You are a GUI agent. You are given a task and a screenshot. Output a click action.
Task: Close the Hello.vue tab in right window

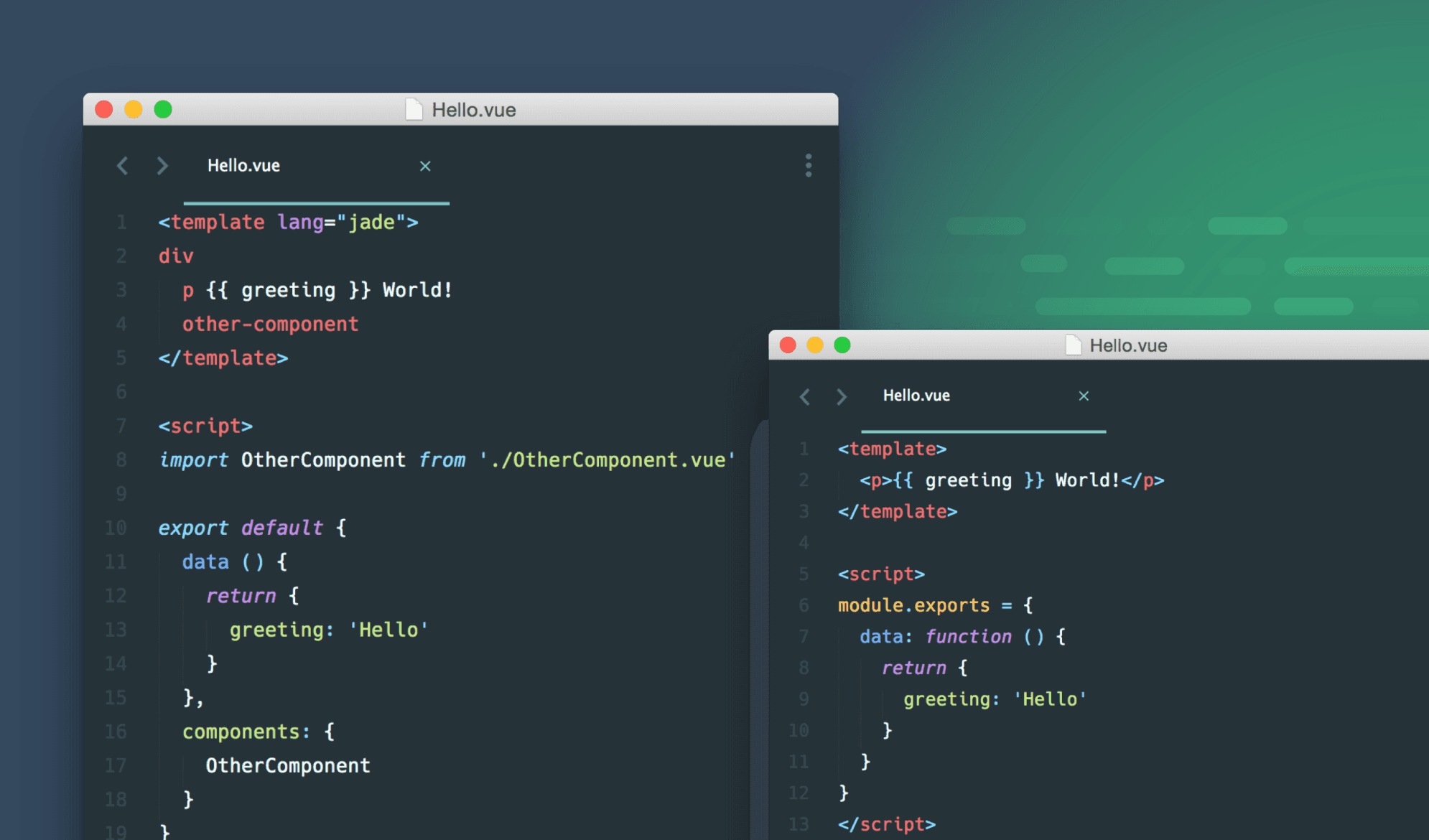(1084, 396)
